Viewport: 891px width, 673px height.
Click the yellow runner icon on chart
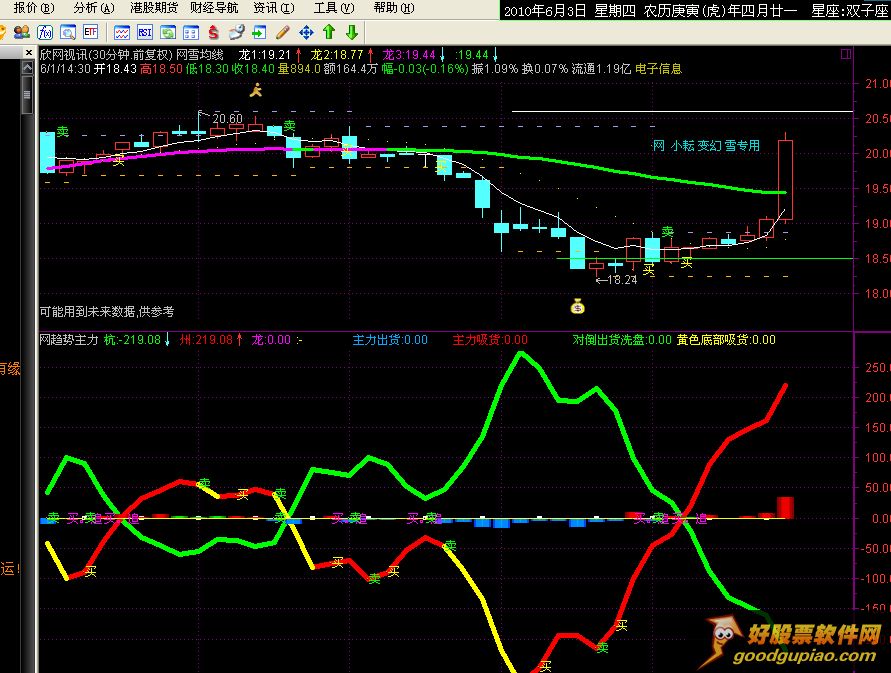coord(256,90)
